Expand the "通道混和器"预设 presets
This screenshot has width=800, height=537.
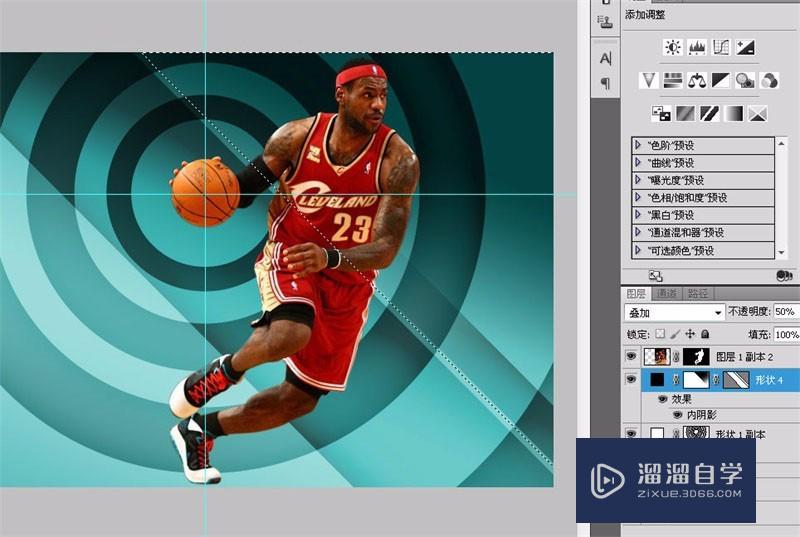click(x=638, y=232)
